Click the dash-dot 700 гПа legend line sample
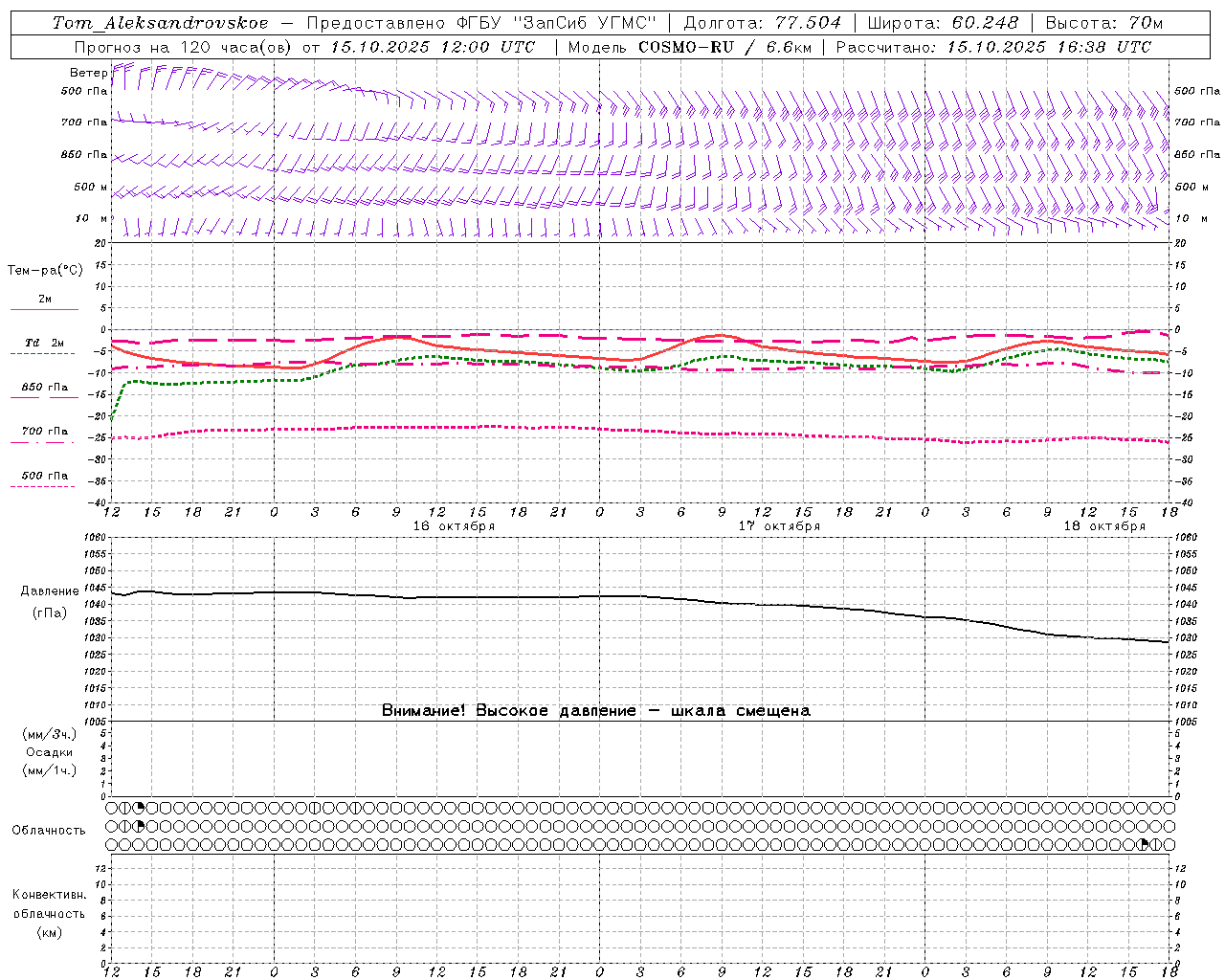Viewport: 1225px width, 980px height. coord(42,442)
